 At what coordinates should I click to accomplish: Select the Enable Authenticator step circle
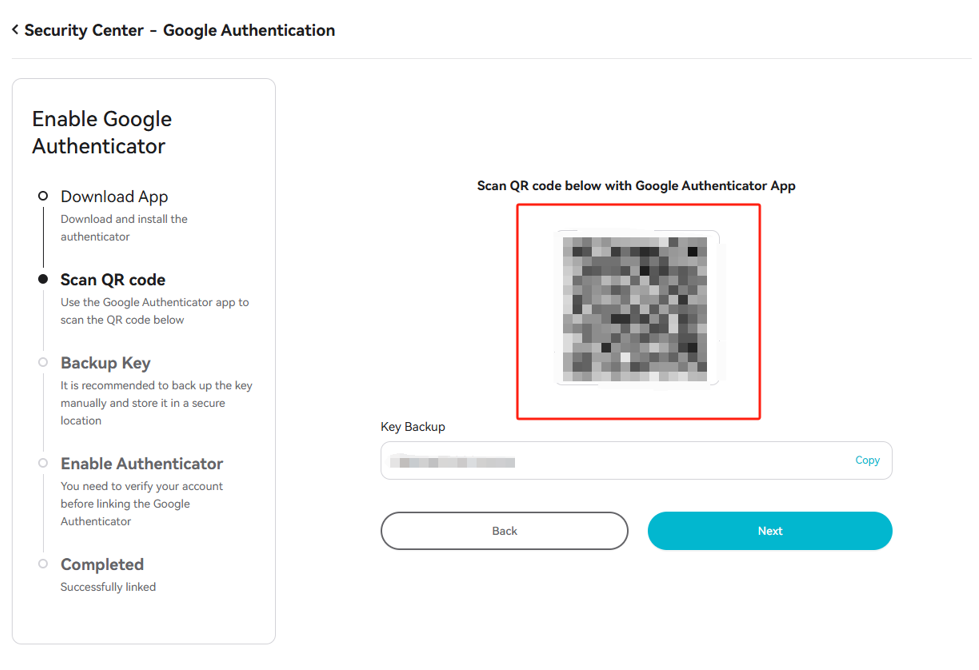(x=43, y=463)
